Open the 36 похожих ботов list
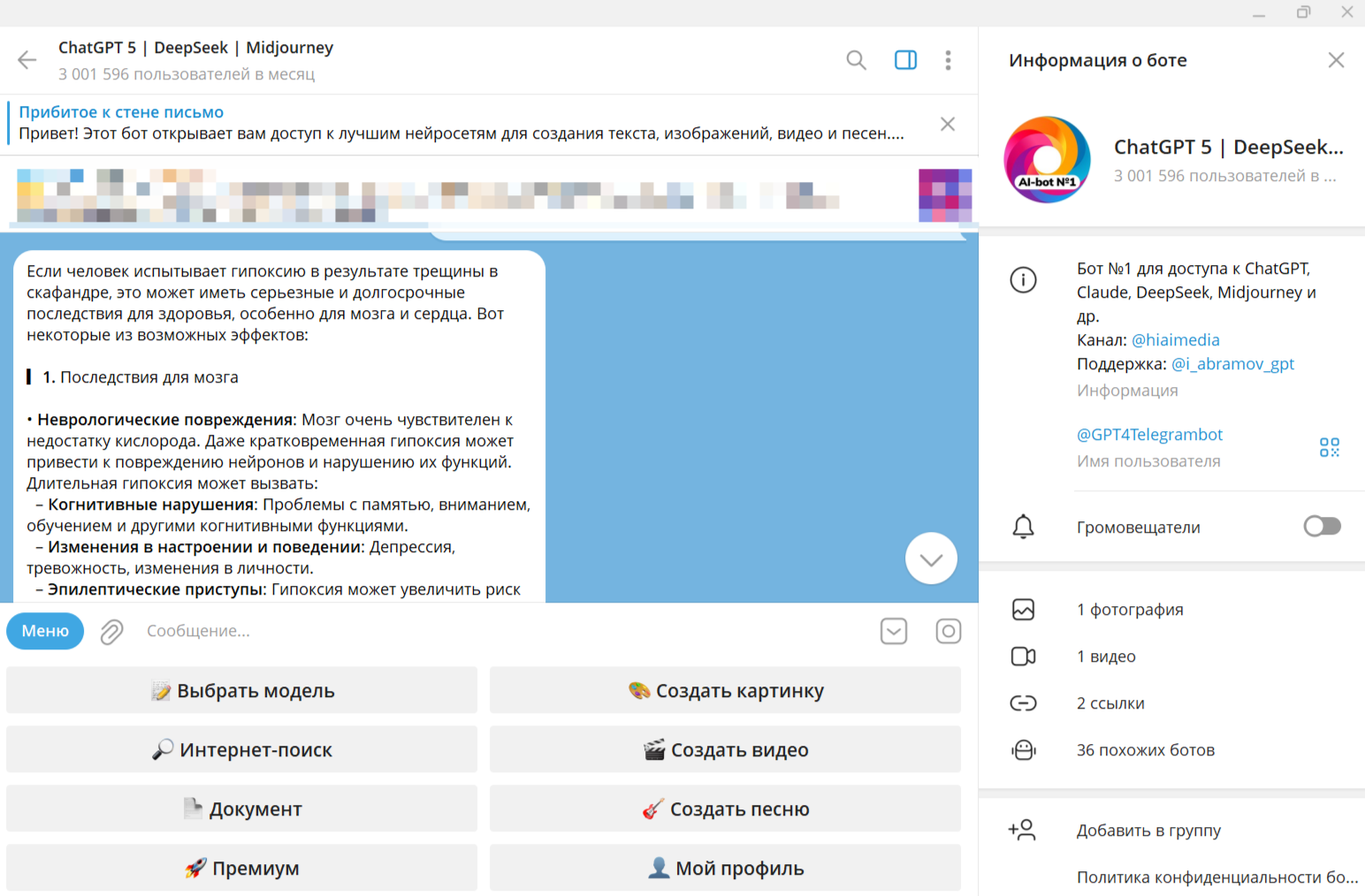This screenshot has height=896, width=1365. click(x=1146, y=749)
